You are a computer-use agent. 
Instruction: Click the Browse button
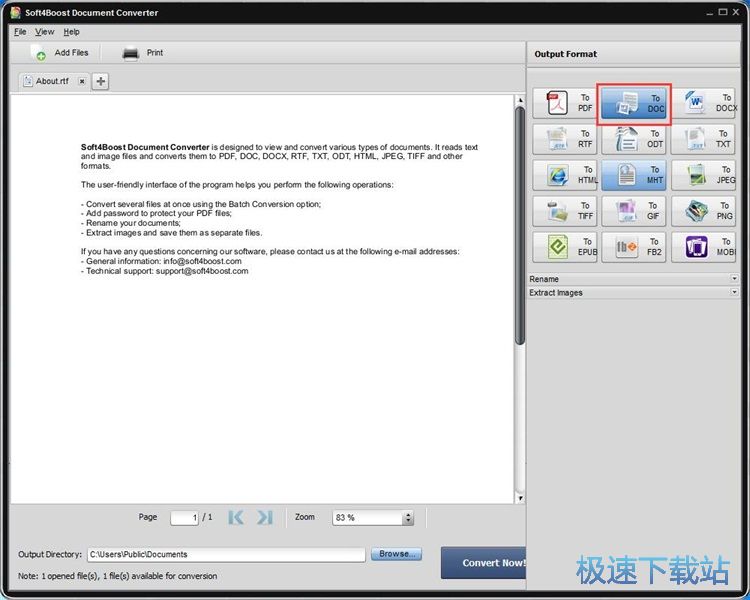pos(397,554)
